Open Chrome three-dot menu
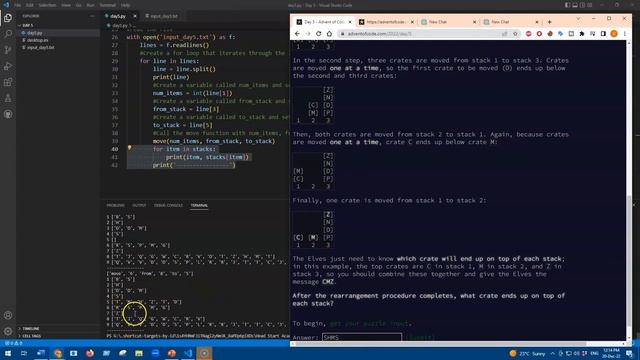 point(624,34)
